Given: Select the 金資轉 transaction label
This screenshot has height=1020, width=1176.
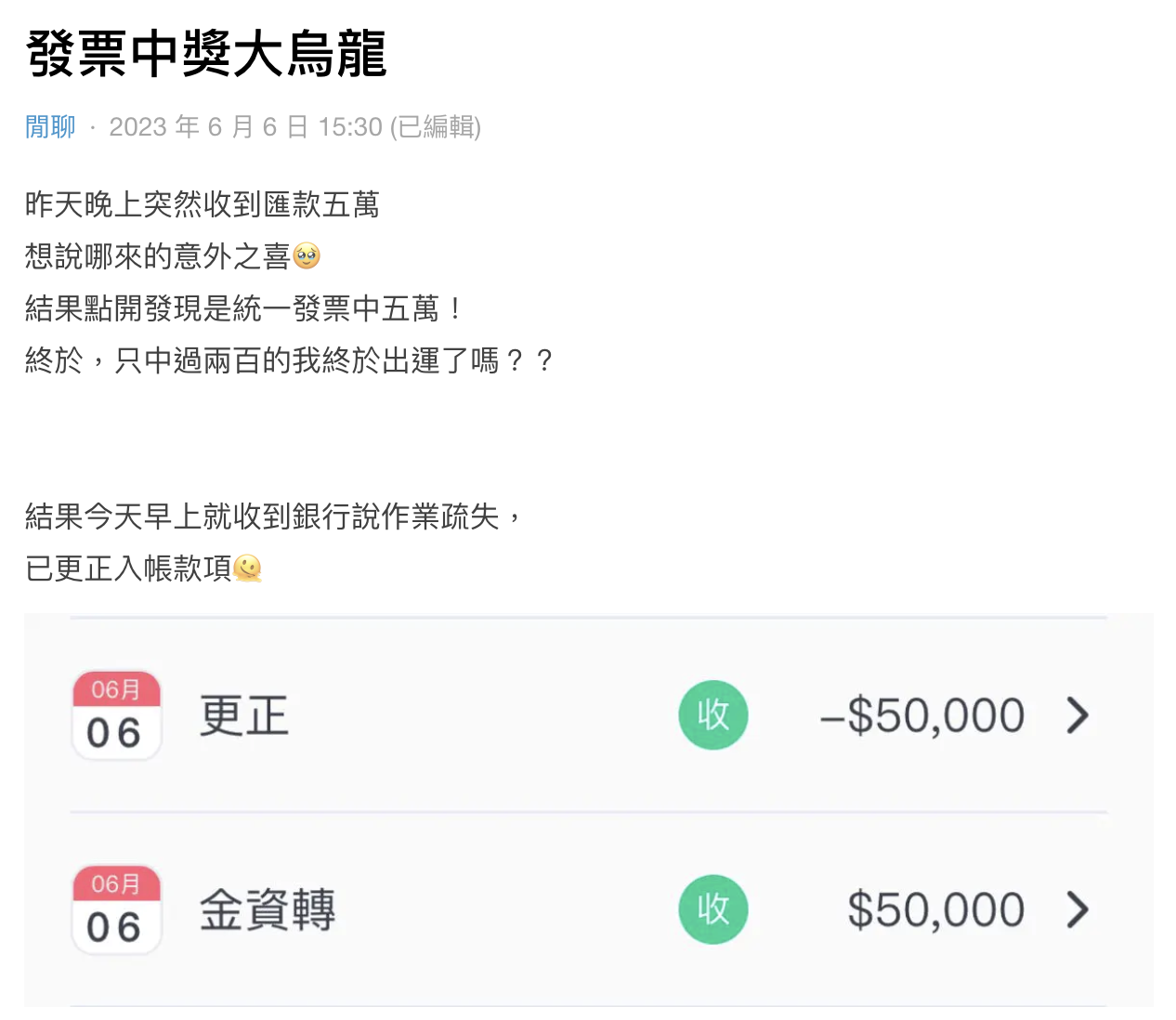Looking at the screenshot, I should (x=268, y=909).
